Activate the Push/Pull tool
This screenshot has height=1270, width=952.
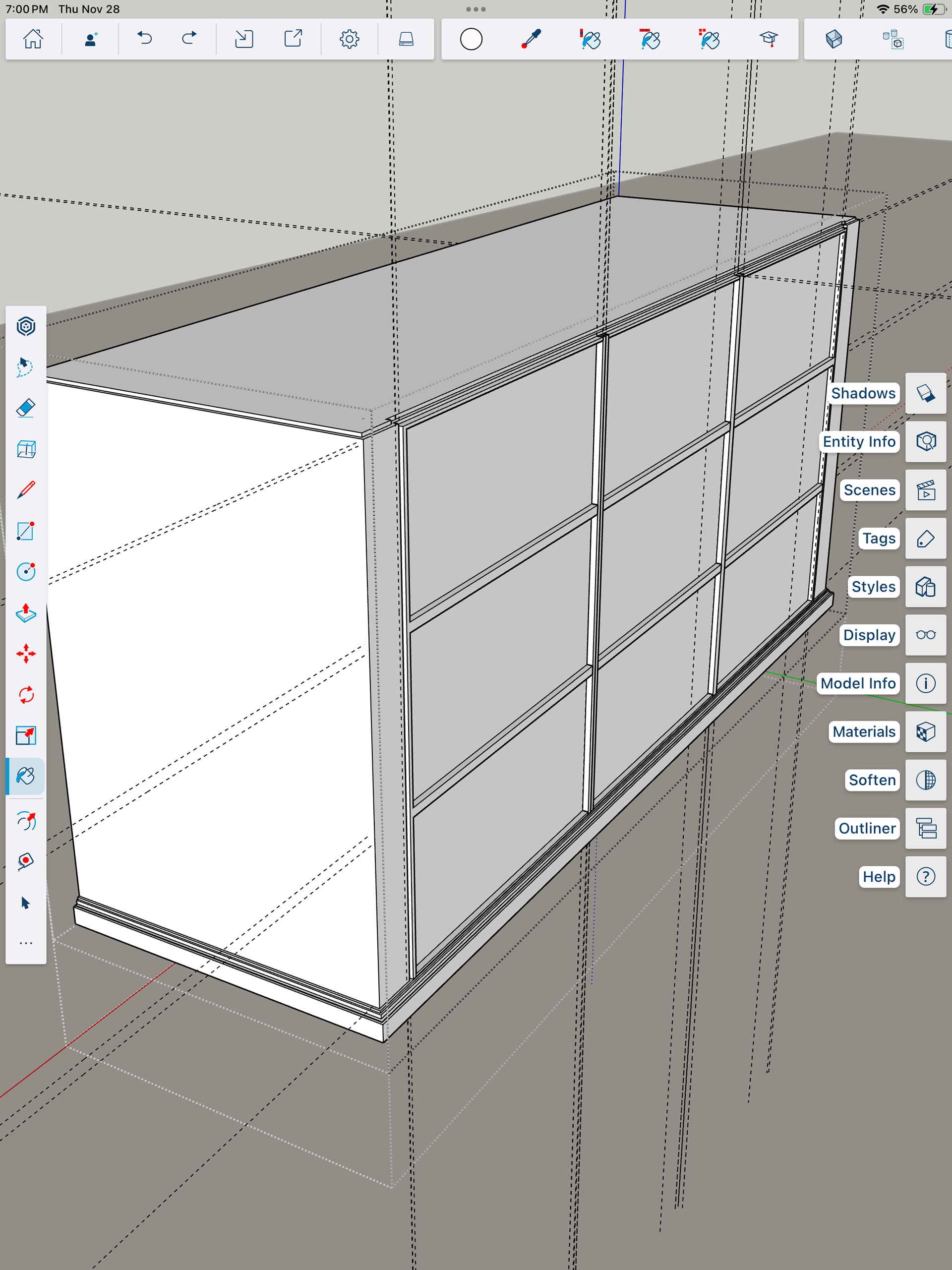26,613
